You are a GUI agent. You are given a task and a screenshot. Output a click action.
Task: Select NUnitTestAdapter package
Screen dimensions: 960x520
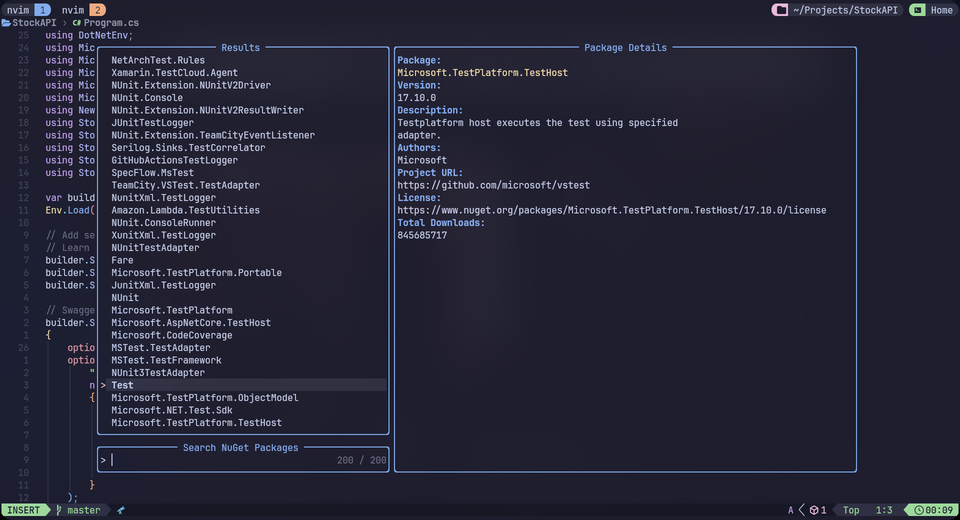point(155,247)
